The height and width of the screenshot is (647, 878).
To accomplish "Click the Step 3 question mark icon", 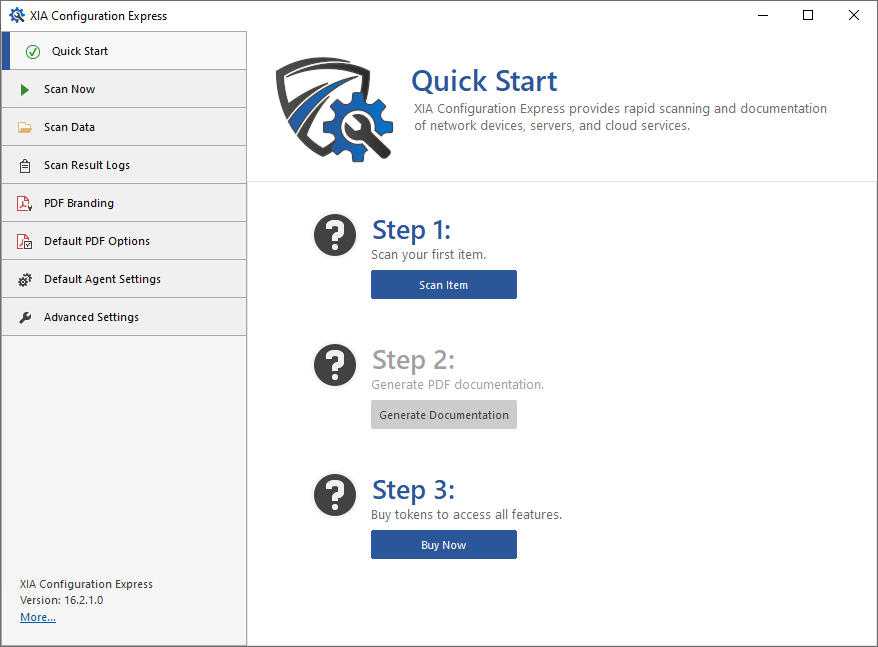I will (335, 495).
